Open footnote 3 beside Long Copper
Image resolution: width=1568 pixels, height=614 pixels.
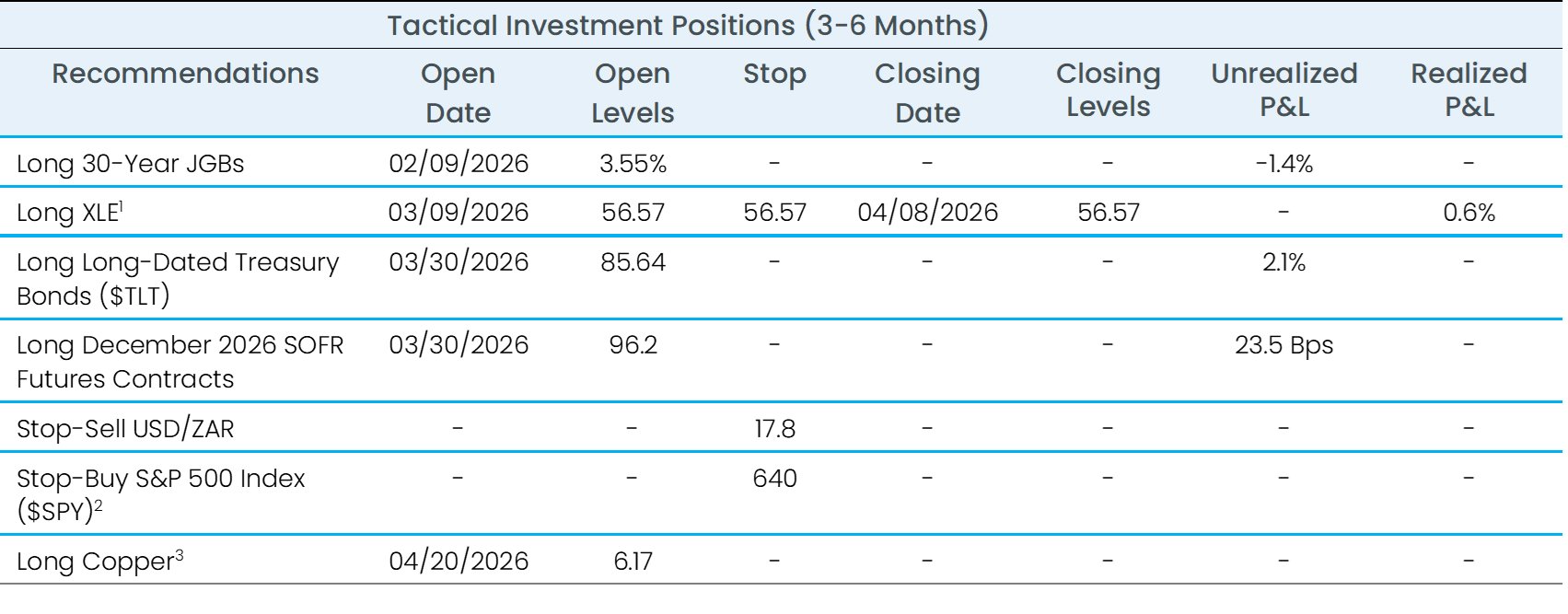pyautogui.click(x=180, y=555)
